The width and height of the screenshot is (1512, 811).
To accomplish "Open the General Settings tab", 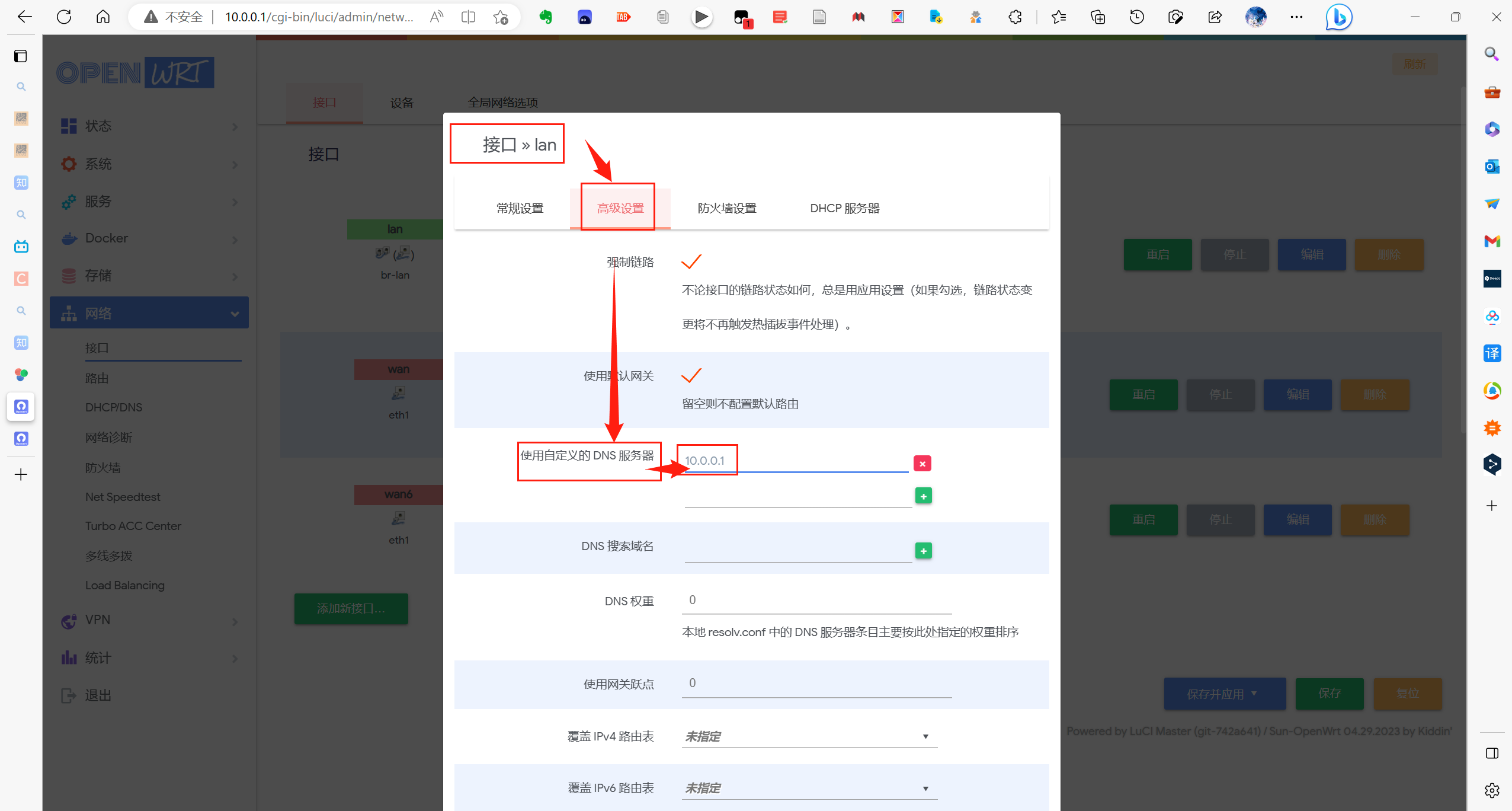I will click(x=520, y=209).
